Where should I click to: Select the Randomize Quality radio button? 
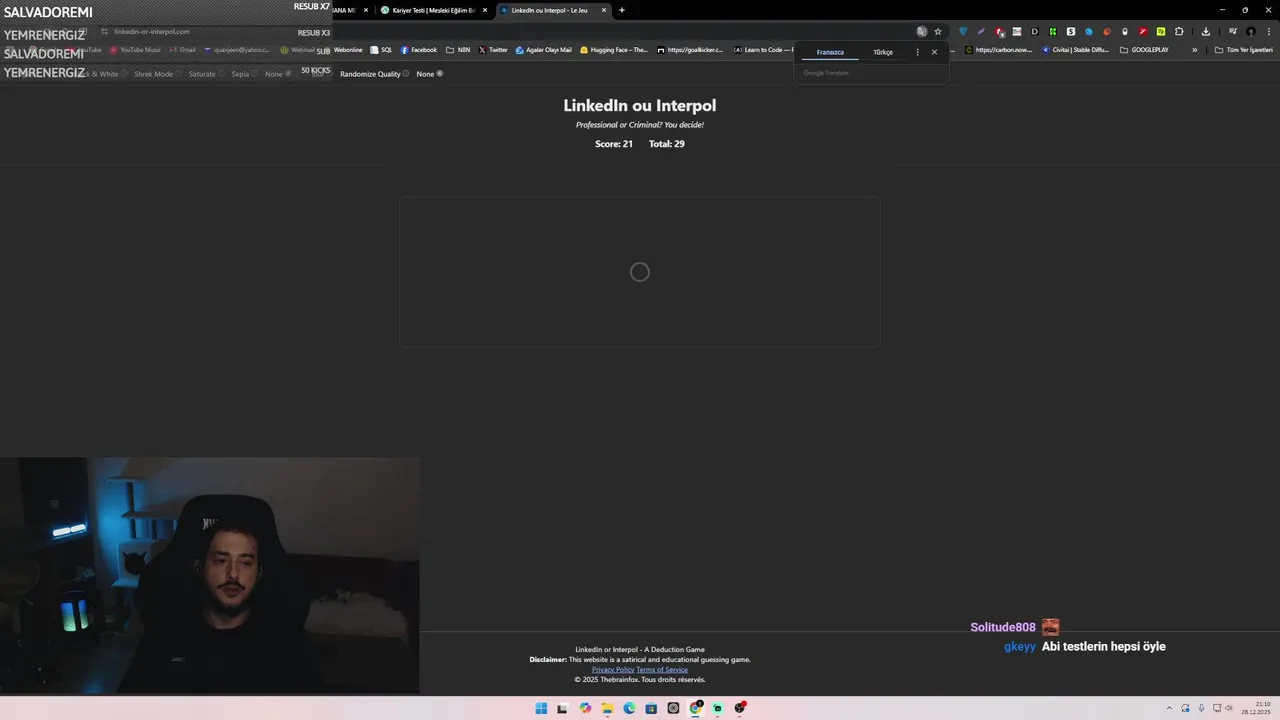click(405, 74)
